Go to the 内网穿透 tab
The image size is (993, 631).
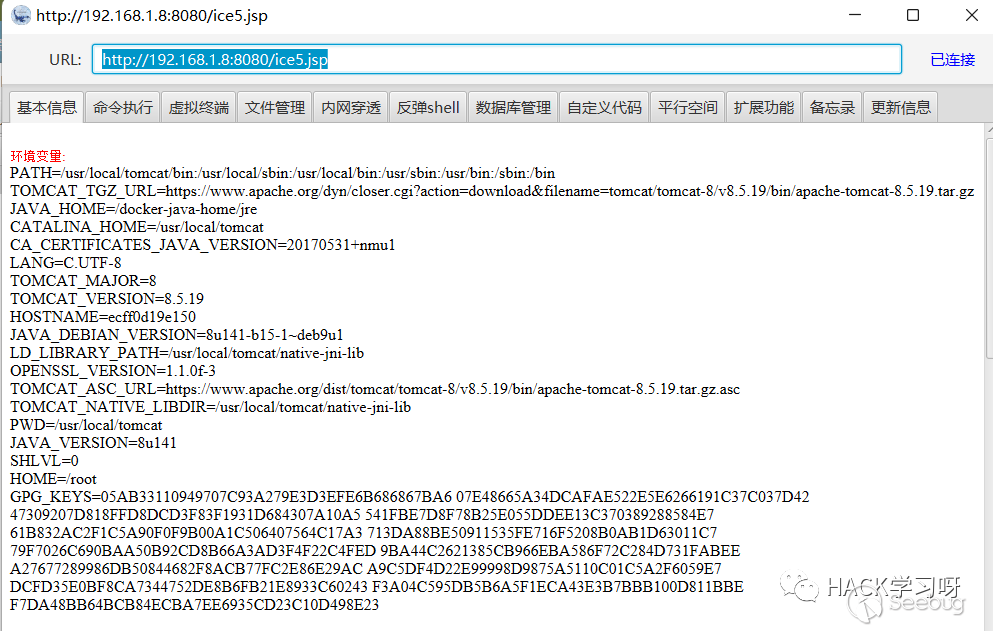point(350,107)
